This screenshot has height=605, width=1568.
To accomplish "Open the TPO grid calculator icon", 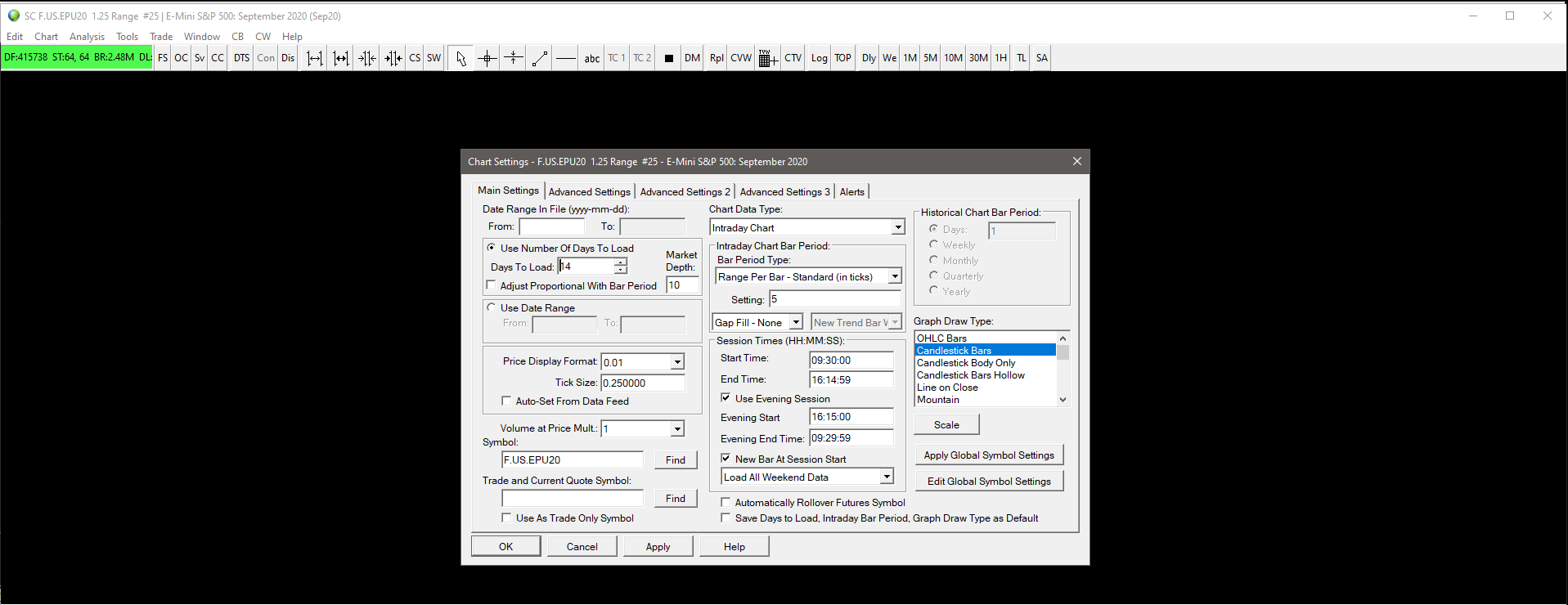I will click(x=767, y=58).
